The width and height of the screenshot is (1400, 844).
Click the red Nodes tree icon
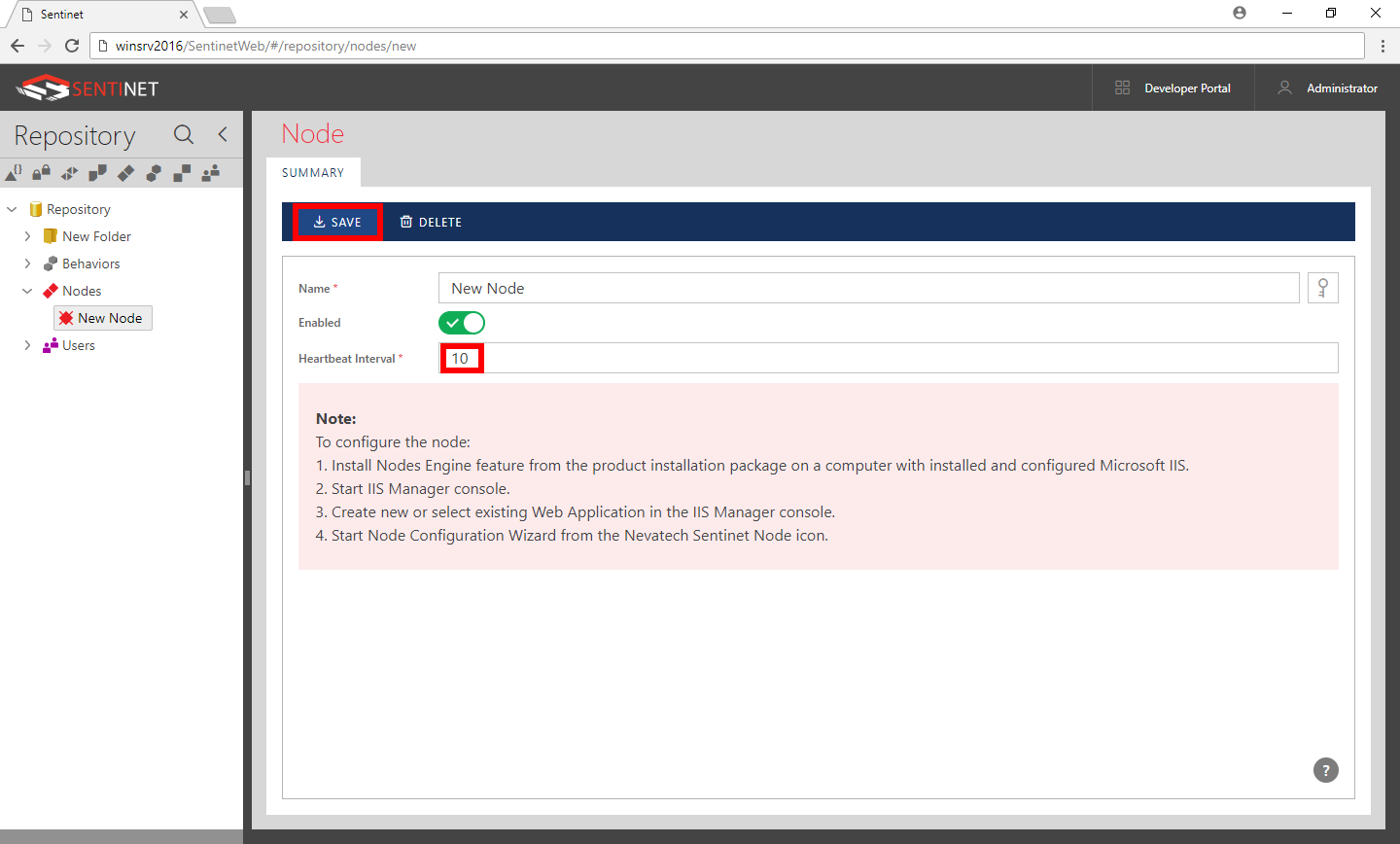point(51,291)
